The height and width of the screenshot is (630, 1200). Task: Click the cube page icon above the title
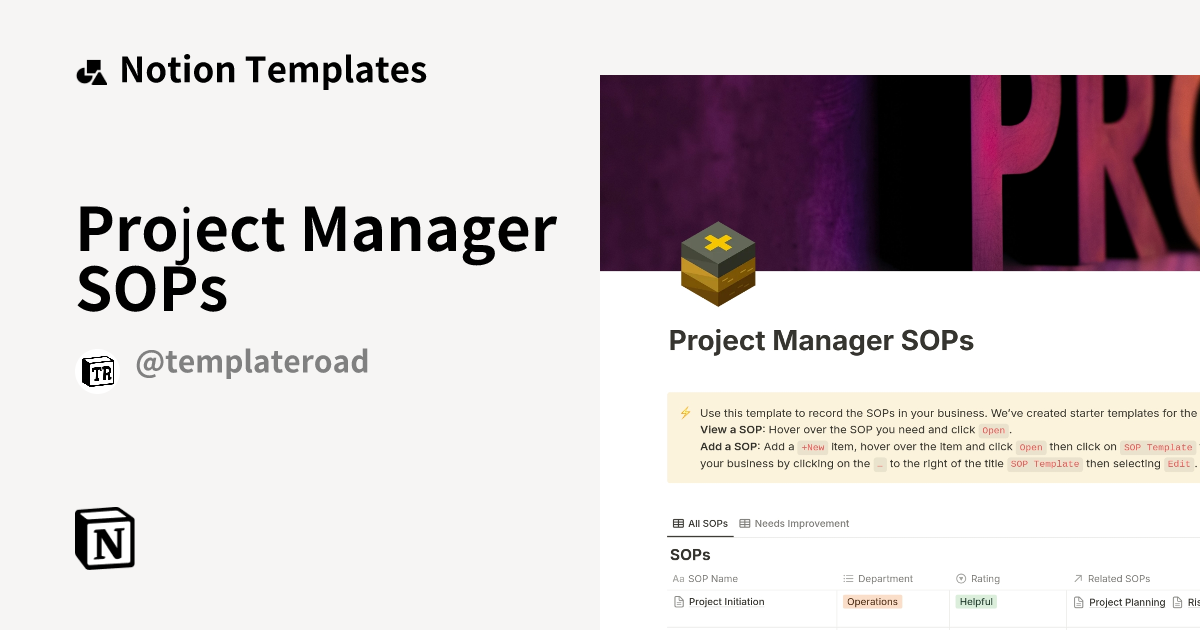[x=718, y=264]
